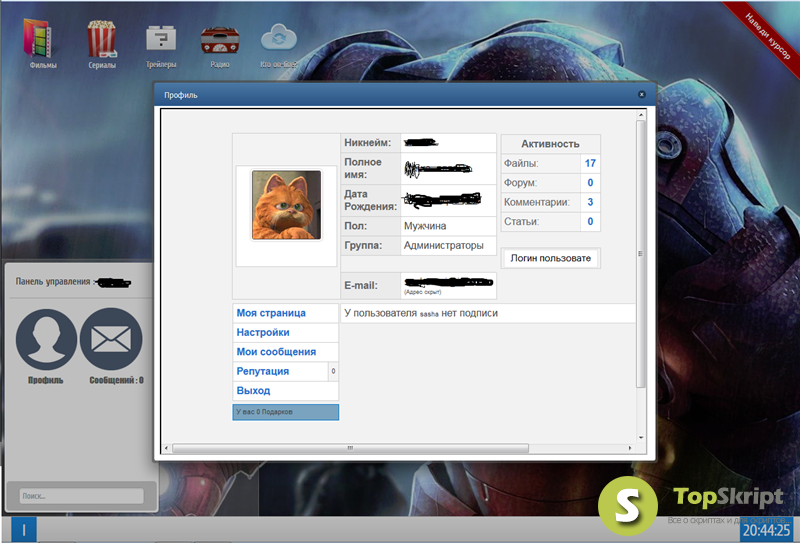Close the Профиль dialog window
800x543 pixels.
[642, 94]
